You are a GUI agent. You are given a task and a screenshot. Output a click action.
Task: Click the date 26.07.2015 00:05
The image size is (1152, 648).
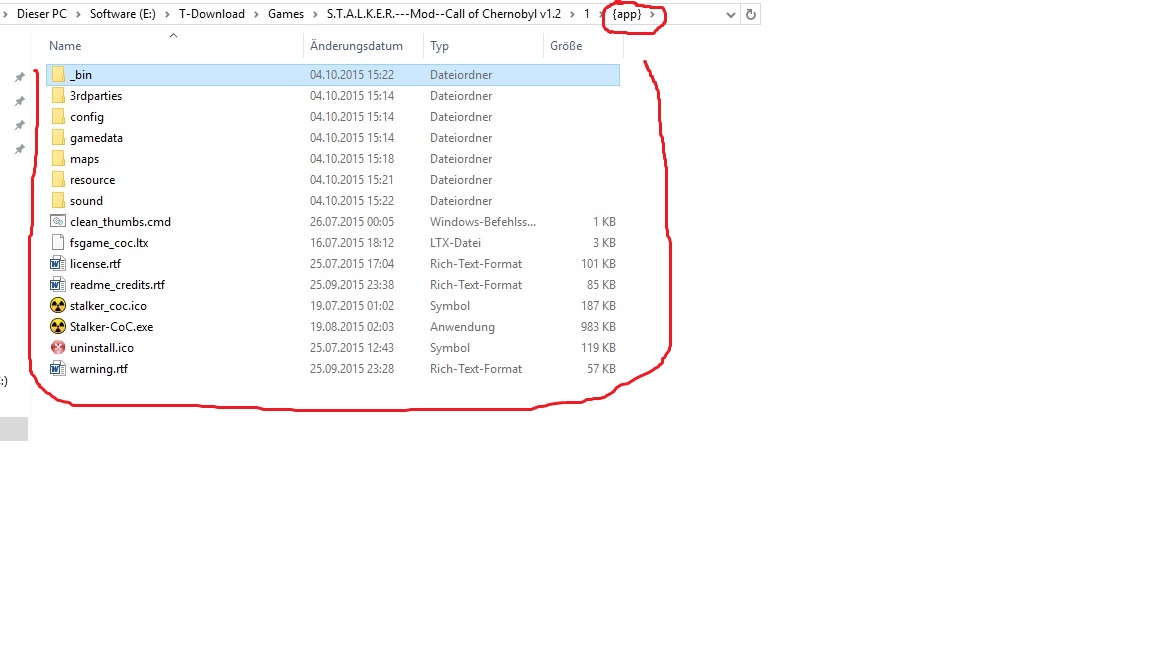(352, 222)
